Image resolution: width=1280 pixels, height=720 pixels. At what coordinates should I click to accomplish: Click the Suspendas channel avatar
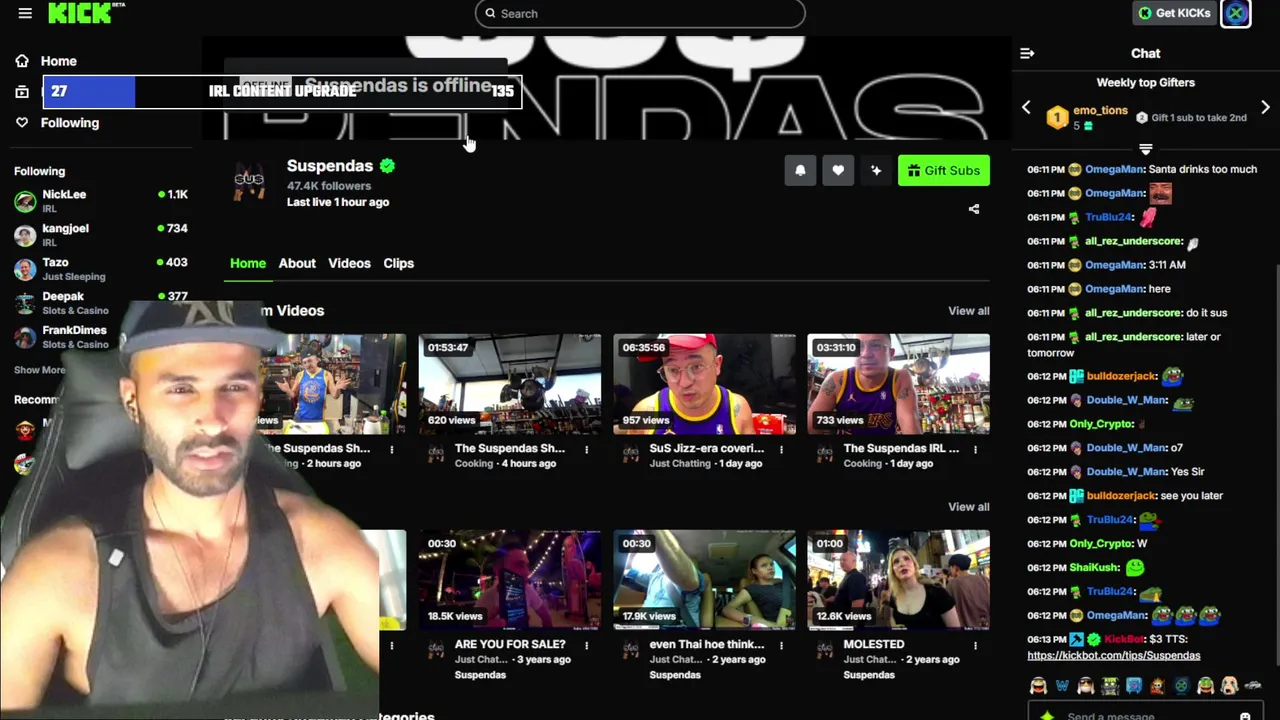[249, 181]
